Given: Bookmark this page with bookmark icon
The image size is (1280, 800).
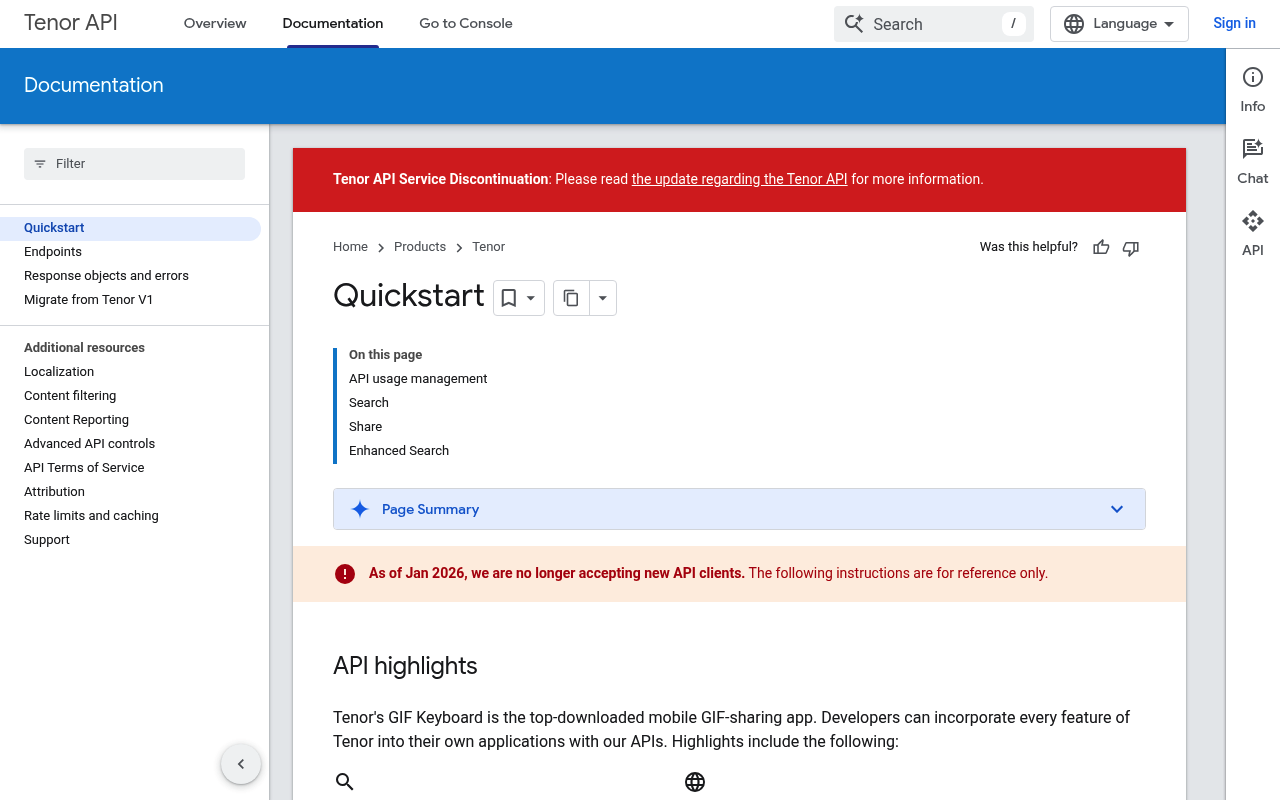Looking at the screenshot, I should click(x=509, y=298).
